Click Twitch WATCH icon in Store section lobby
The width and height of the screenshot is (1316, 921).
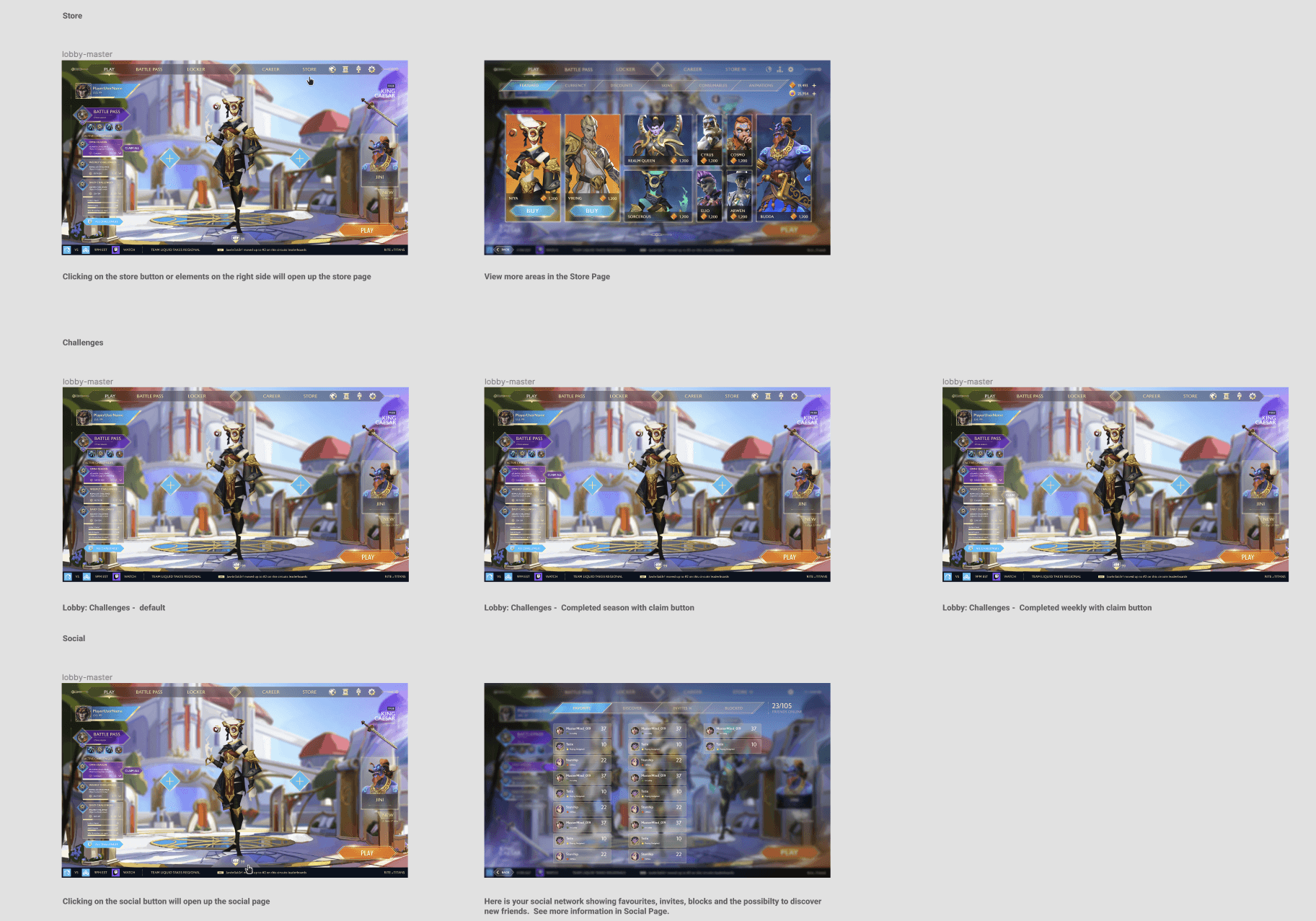click(115, 250)
